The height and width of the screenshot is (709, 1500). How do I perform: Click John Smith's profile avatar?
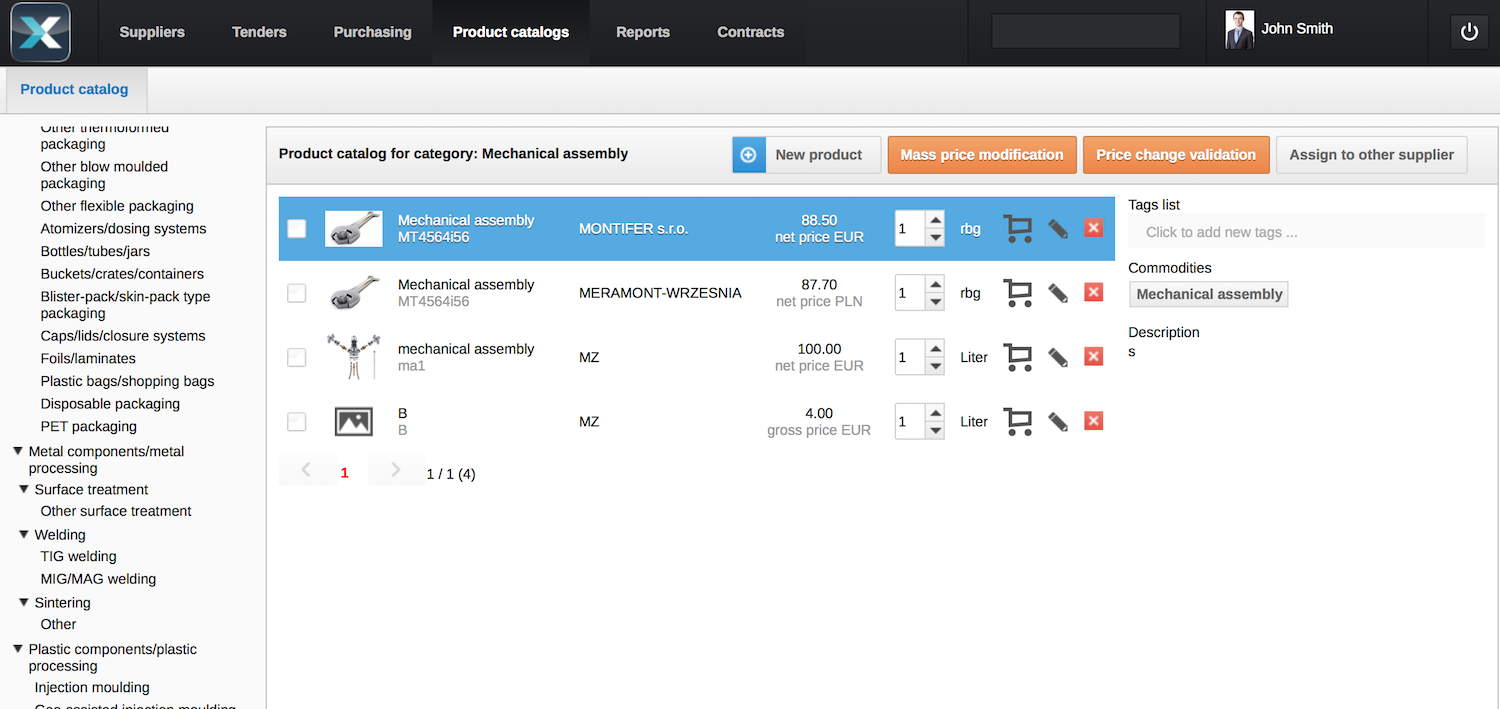(x=1239, y=30)
